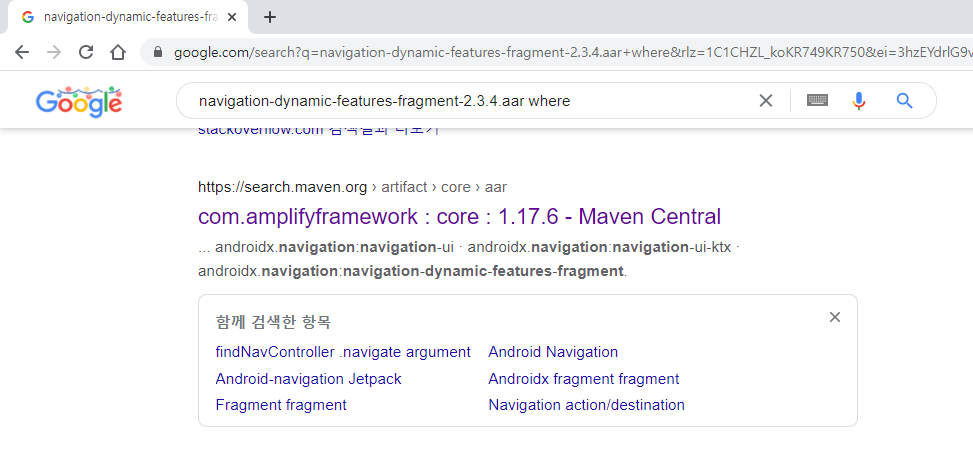Search related term Fragment fragment

tap(280, 406)
